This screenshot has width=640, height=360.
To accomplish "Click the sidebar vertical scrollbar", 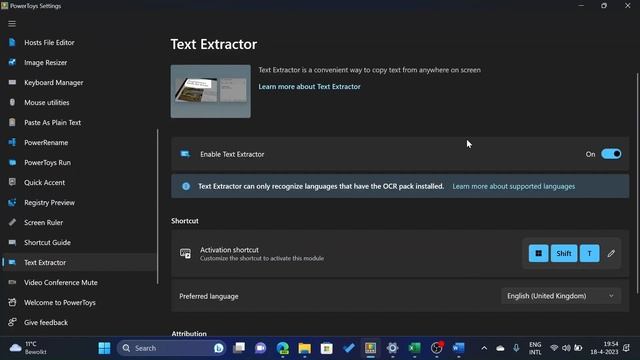I will coord(158,207).
